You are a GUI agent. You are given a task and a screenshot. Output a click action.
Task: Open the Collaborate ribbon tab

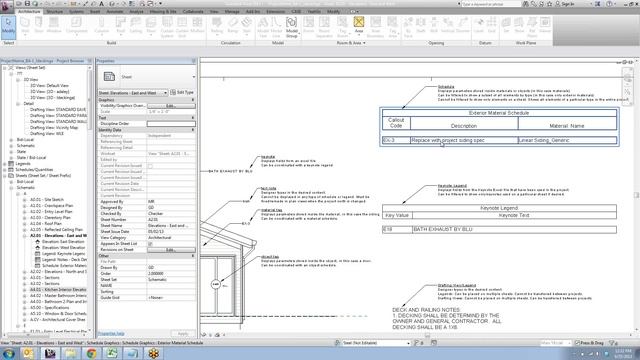pyautogui.click(x=193, y=11)
